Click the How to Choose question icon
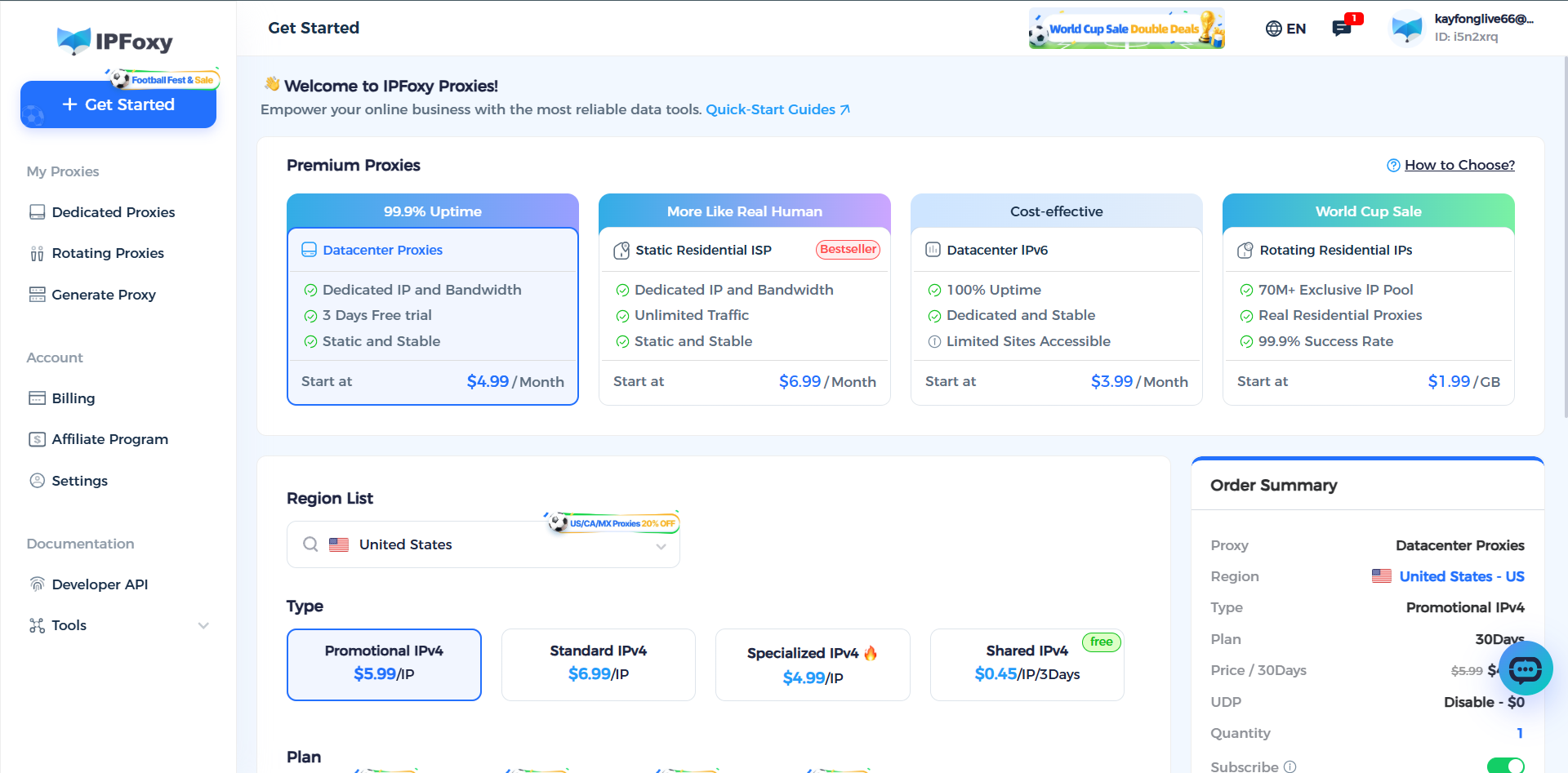 coord(1393,166)
